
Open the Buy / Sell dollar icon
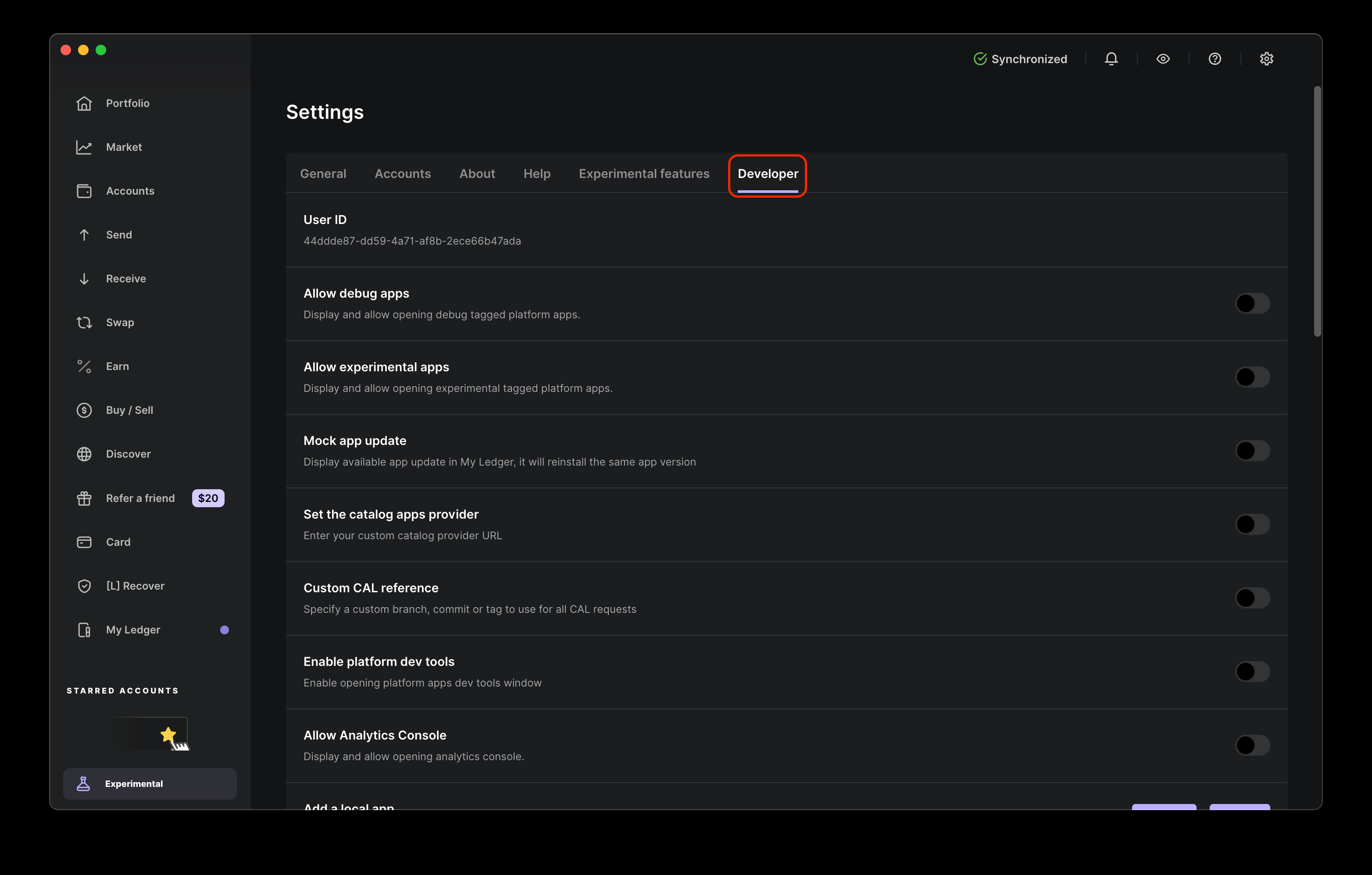click(x=84, y=410)
